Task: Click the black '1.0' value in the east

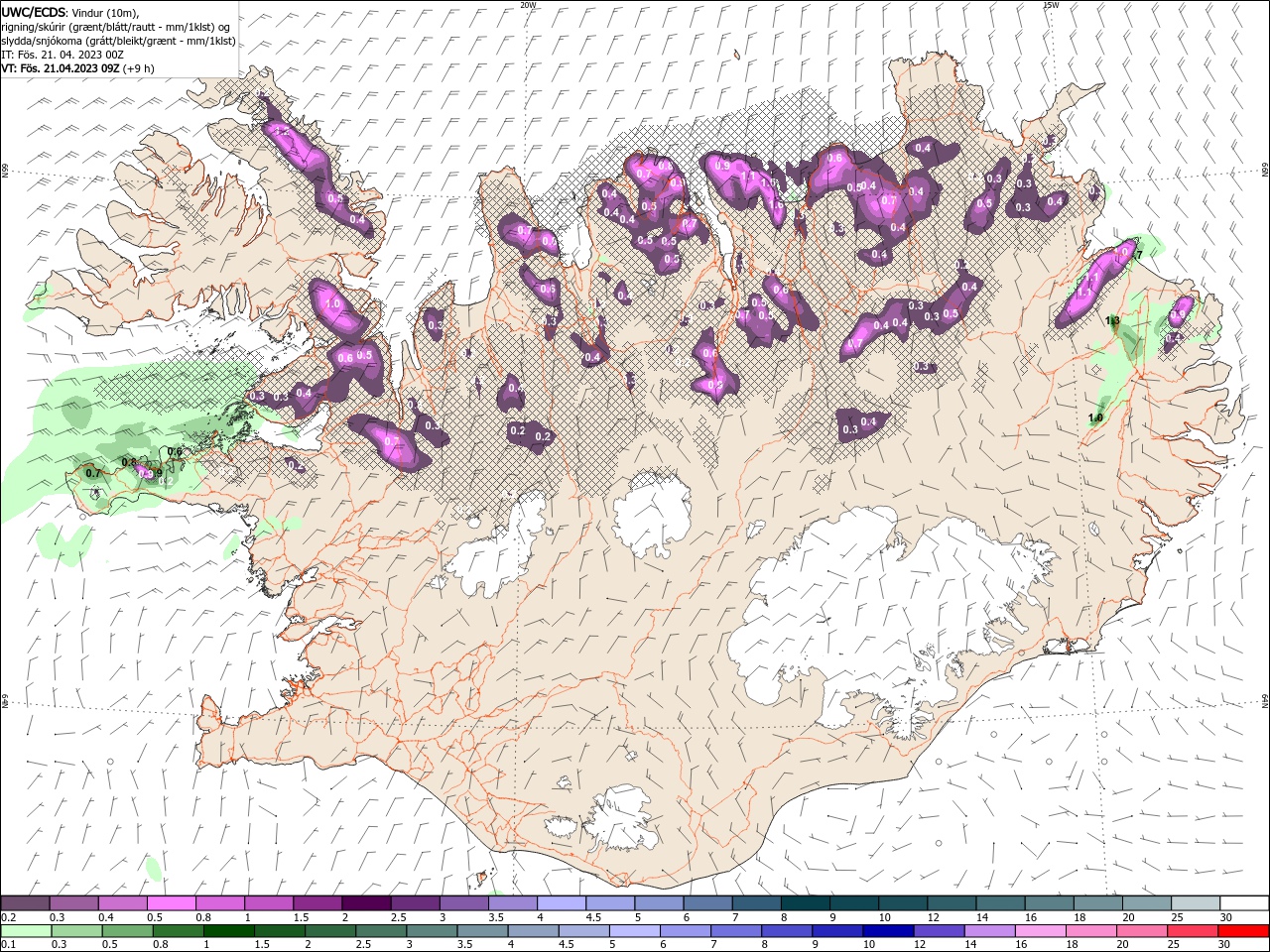Action: (1095, 418)
